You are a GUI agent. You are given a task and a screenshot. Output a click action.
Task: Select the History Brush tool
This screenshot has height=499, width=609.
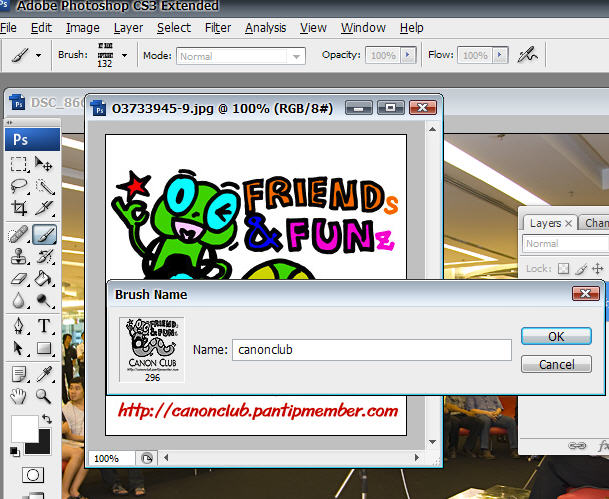(44, 256)
